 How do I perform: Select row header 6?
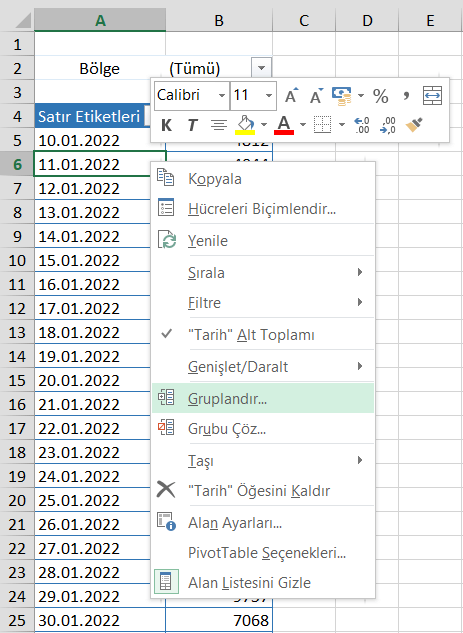point(17,164)
